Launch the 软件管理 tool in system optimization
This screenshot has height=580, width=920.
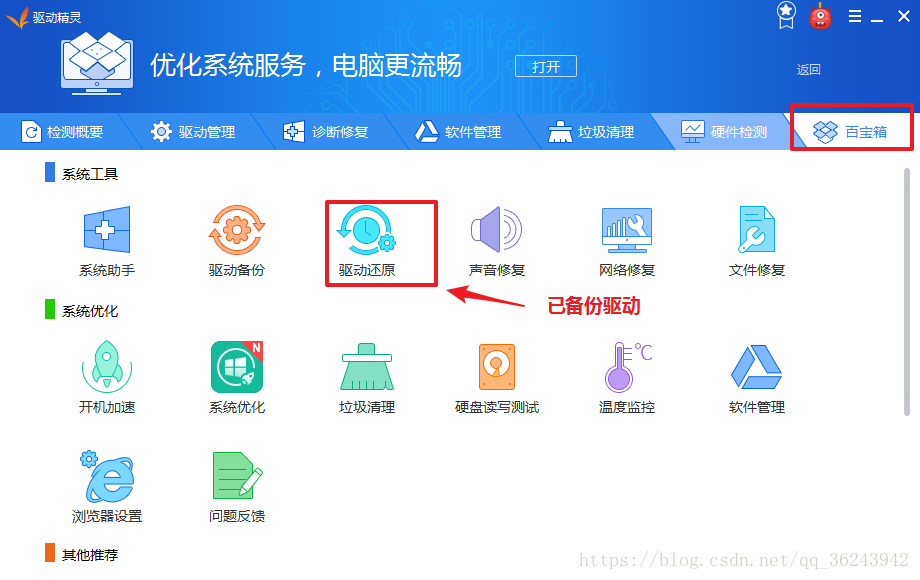pyautogui.click(x=757, y=367)
